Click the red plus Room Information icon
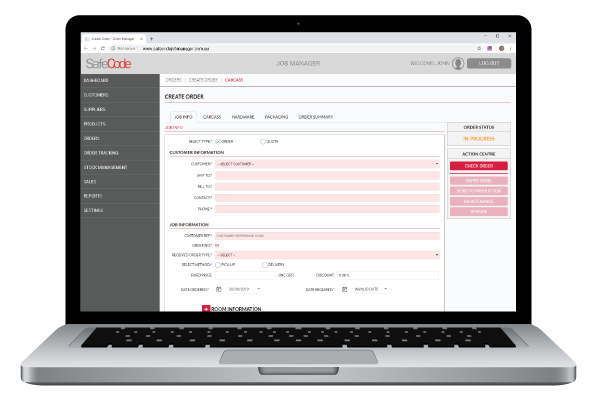 click(206, 308)
